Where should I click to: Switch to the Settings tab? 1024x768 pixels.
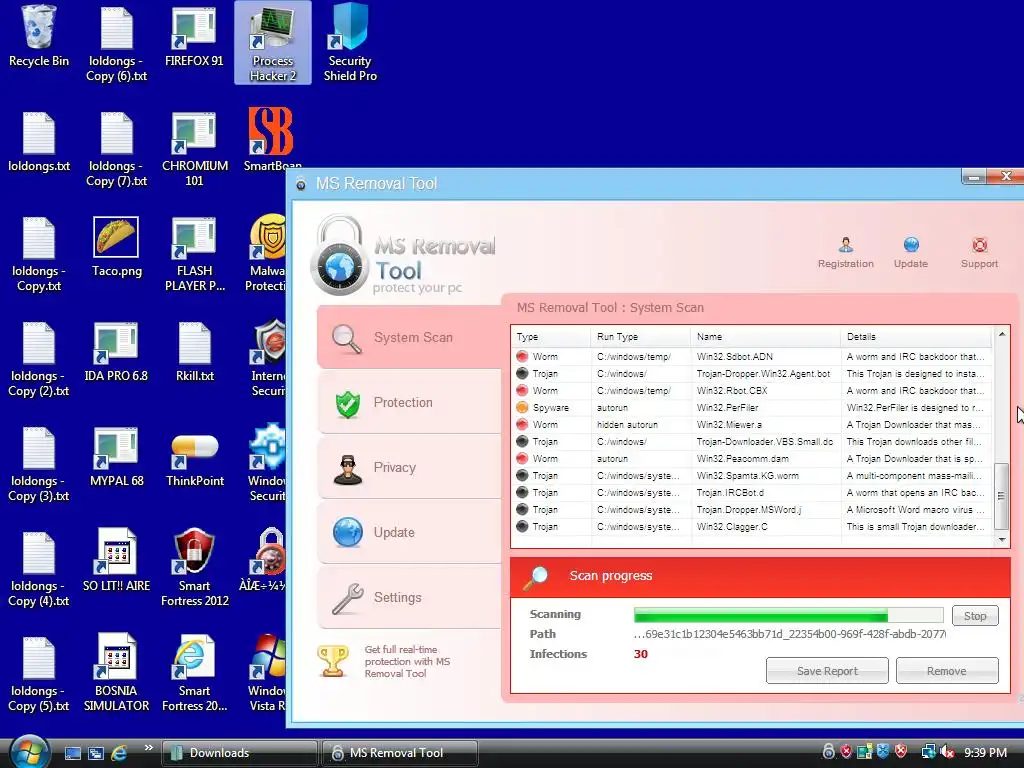click(x=410, y=597)
